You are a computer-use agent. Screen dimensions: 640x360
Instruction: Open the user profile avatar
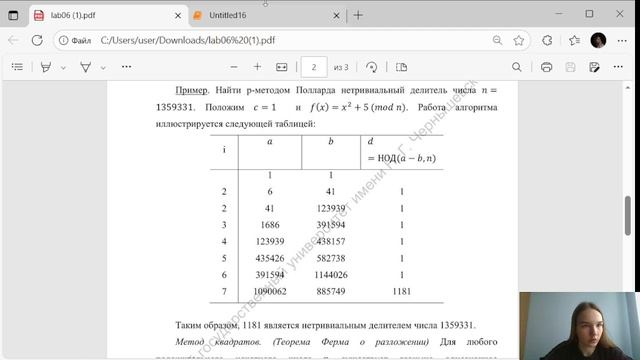(x=598, y=40)
